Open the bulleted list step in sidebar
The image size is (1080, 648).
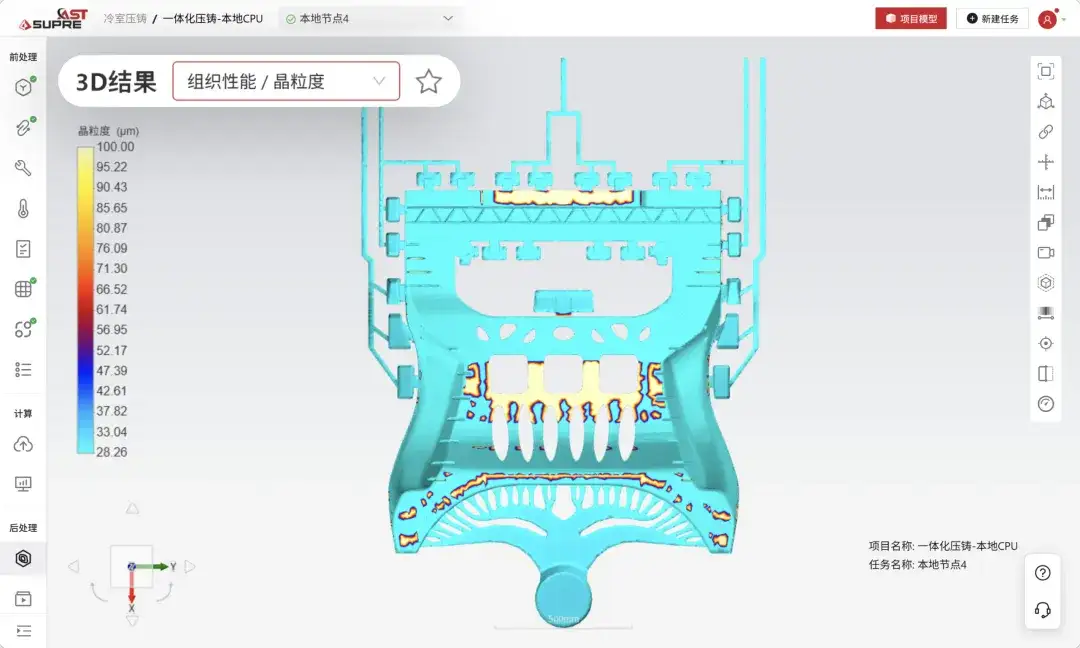23,370
